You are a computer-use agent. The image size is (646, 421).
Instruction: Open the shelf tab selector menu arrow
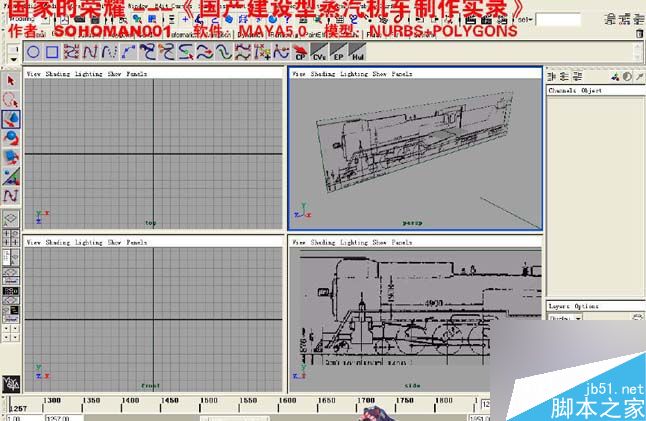14,59
